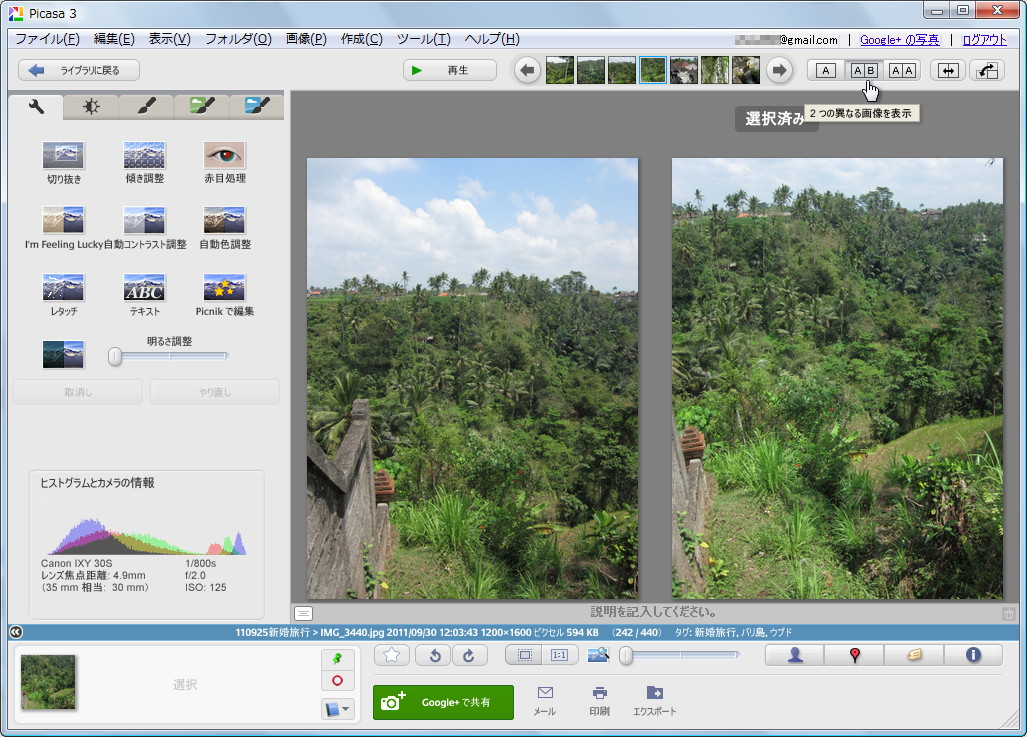Open the add-to-album dropdown
The height and width of the screenshot is (737, 1027).
pos(337,709)
